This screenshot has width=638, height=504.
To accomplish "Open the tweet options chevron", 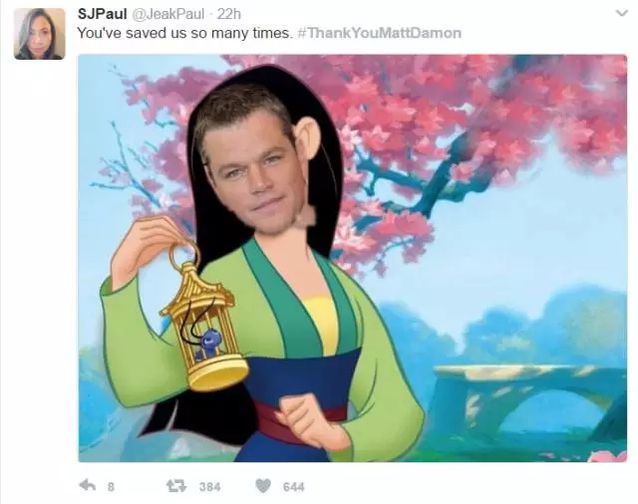I will (x=621, y=13).
